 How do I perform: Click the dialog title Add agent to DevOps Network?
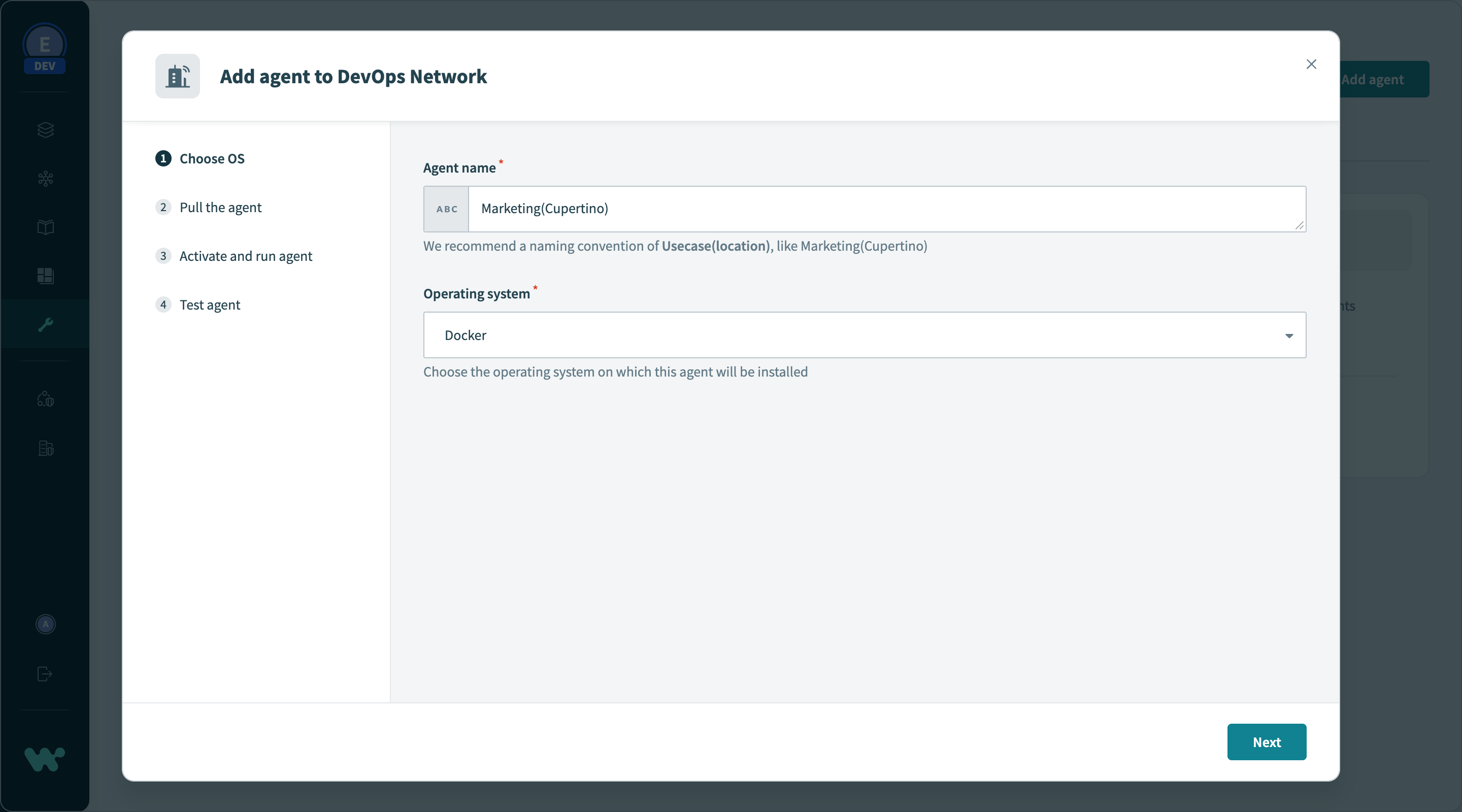tap(353, 76)
